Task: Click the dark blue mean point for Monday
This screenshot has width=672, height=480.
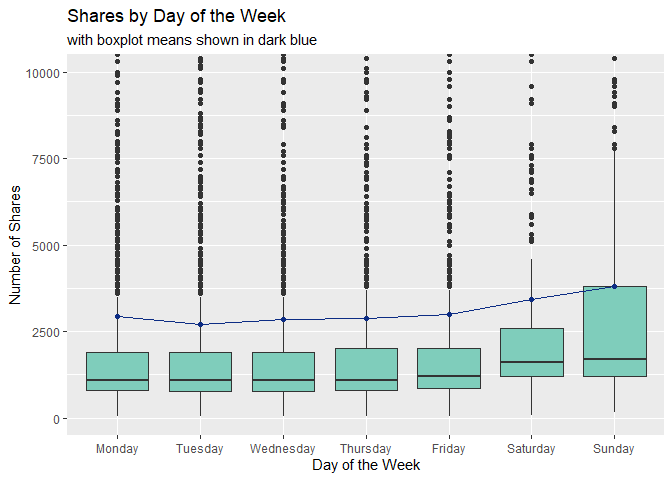Action: click(118, 317)
